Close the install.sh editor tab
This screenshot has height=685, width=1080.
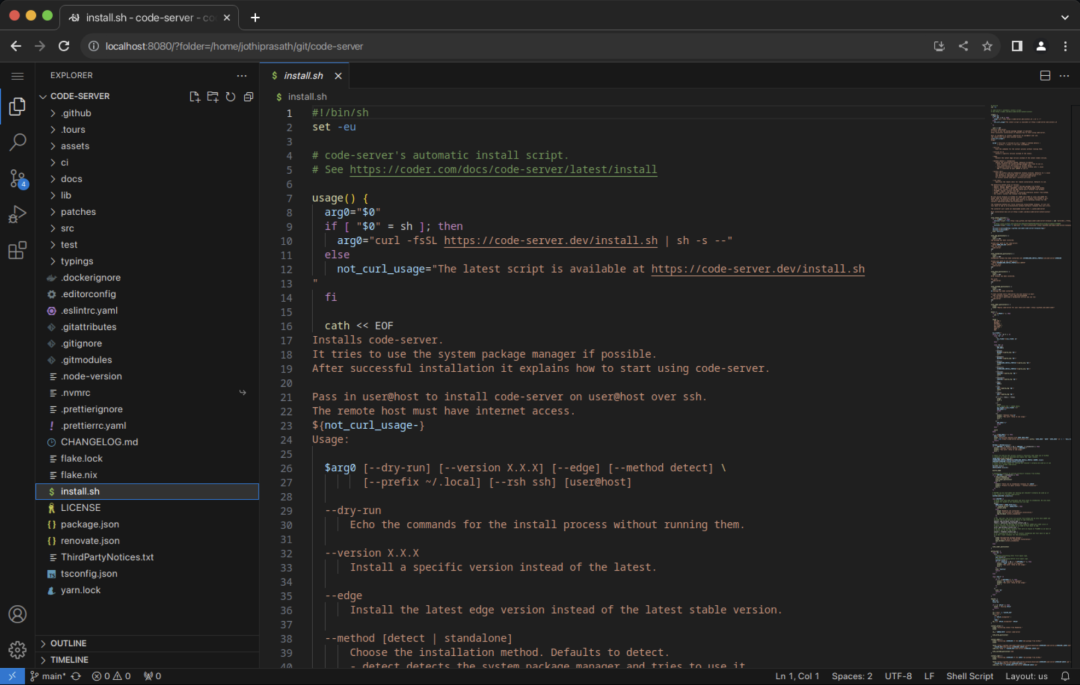pyautogui.click(x=338, y=76)
